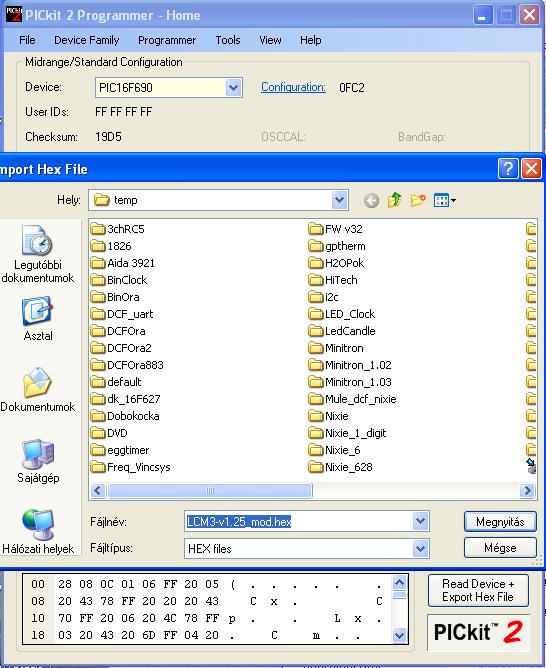
Task: Open the Programmer menu
Action: tap(167, 40)
